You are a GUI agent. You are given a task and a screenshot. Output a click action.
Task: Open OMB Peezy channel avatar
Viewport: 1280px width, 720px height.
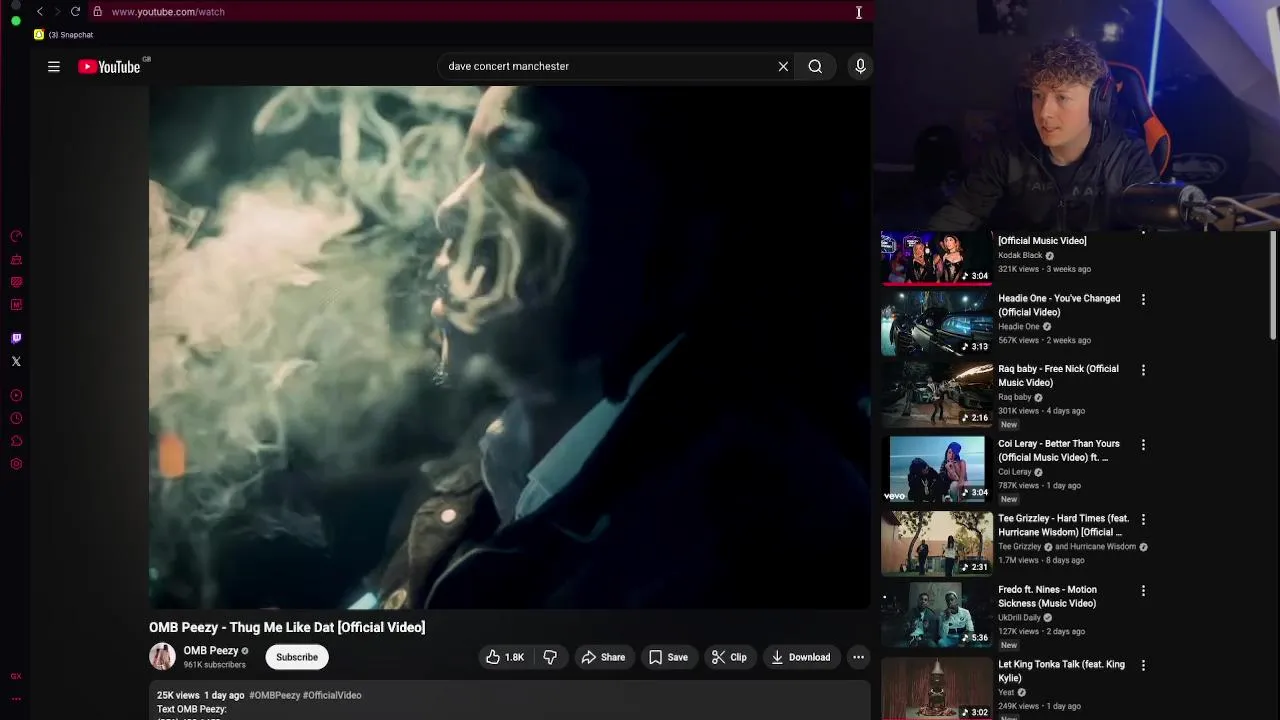(162, 657)
